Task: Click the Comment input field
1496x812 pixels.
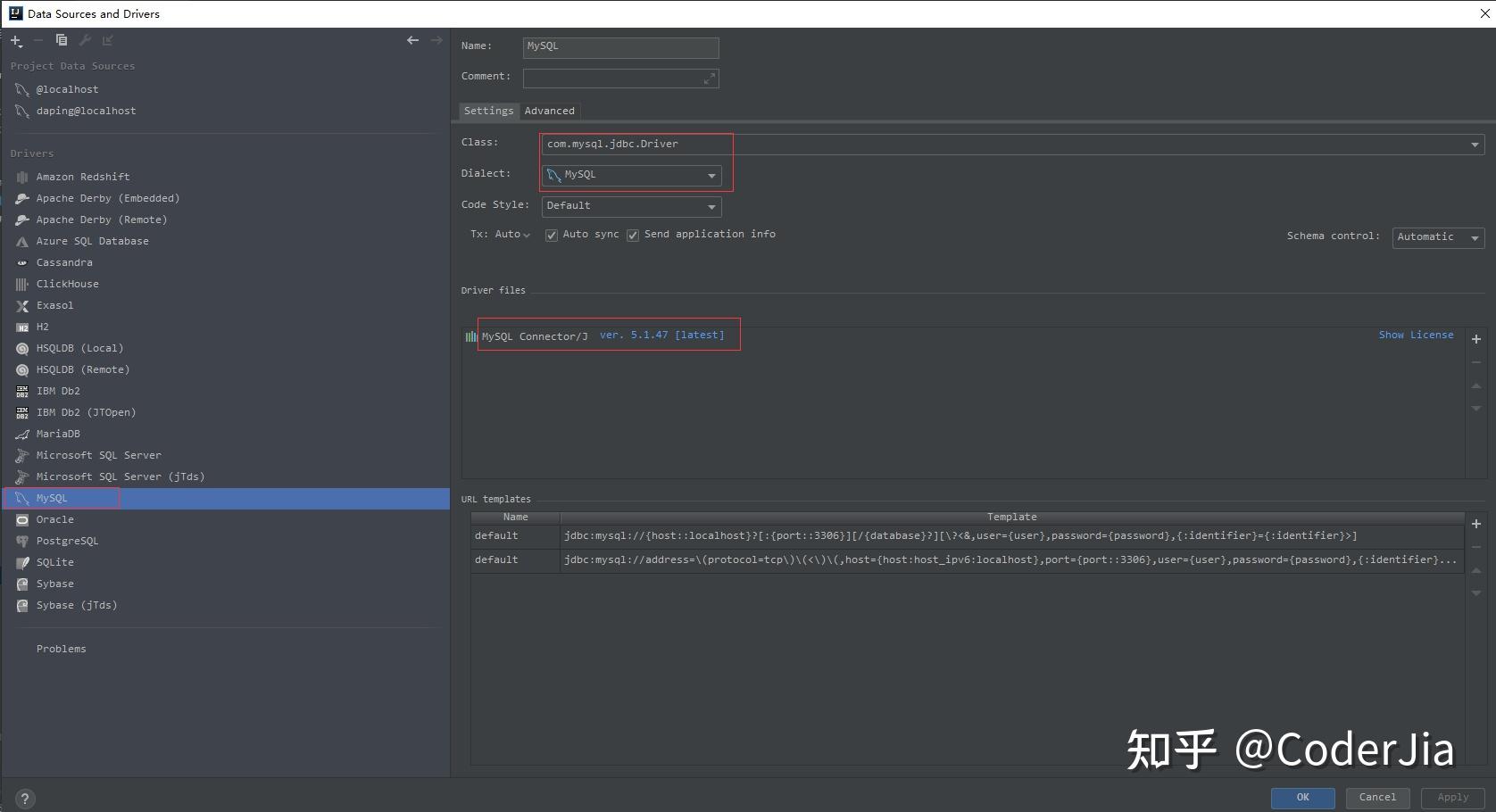Action: coord(620,79)
